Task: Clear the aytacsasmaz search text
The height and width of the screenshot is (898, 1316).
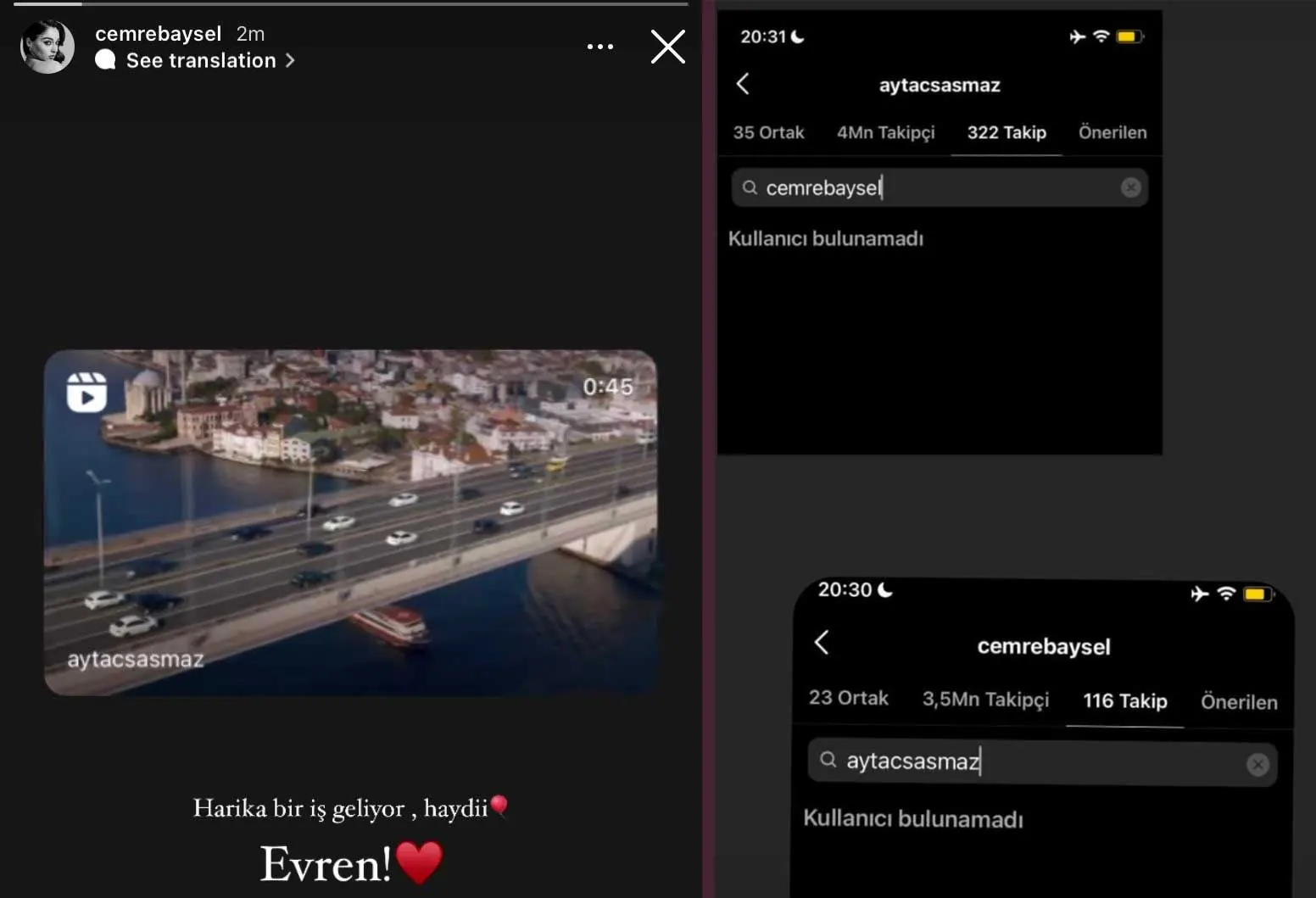Action: (x=1257, y=765)
